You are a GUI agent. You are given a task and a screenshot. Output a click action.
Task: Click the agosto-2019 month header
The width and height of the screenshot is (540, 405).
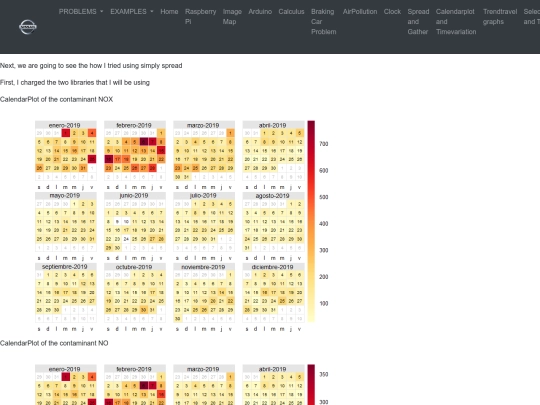(273, 196)
